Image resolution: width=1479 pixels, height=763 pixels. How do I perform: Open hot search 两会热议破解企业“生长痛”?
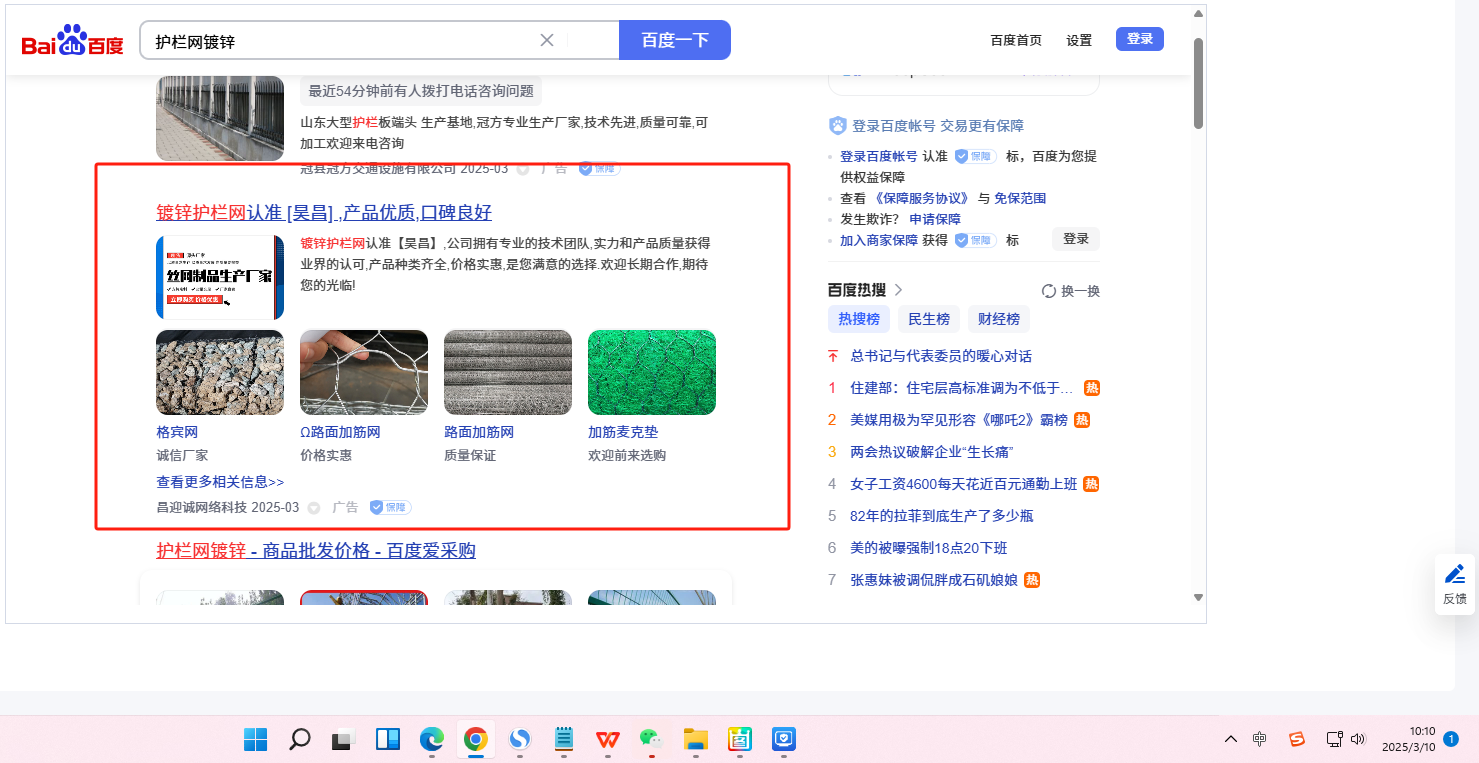tap(932, 452)
